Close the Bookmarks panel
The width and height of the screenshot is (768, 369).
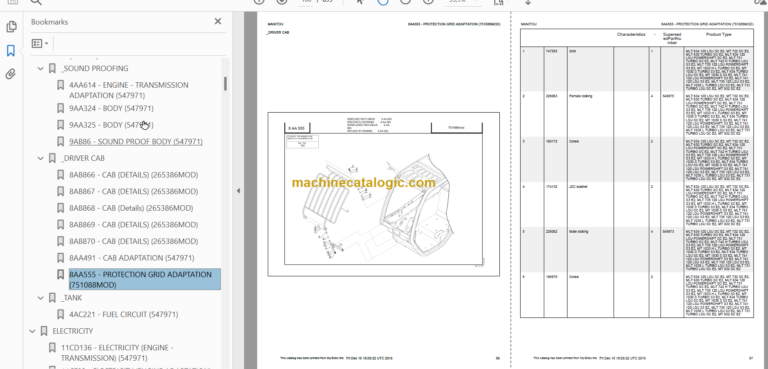point(218,21)
